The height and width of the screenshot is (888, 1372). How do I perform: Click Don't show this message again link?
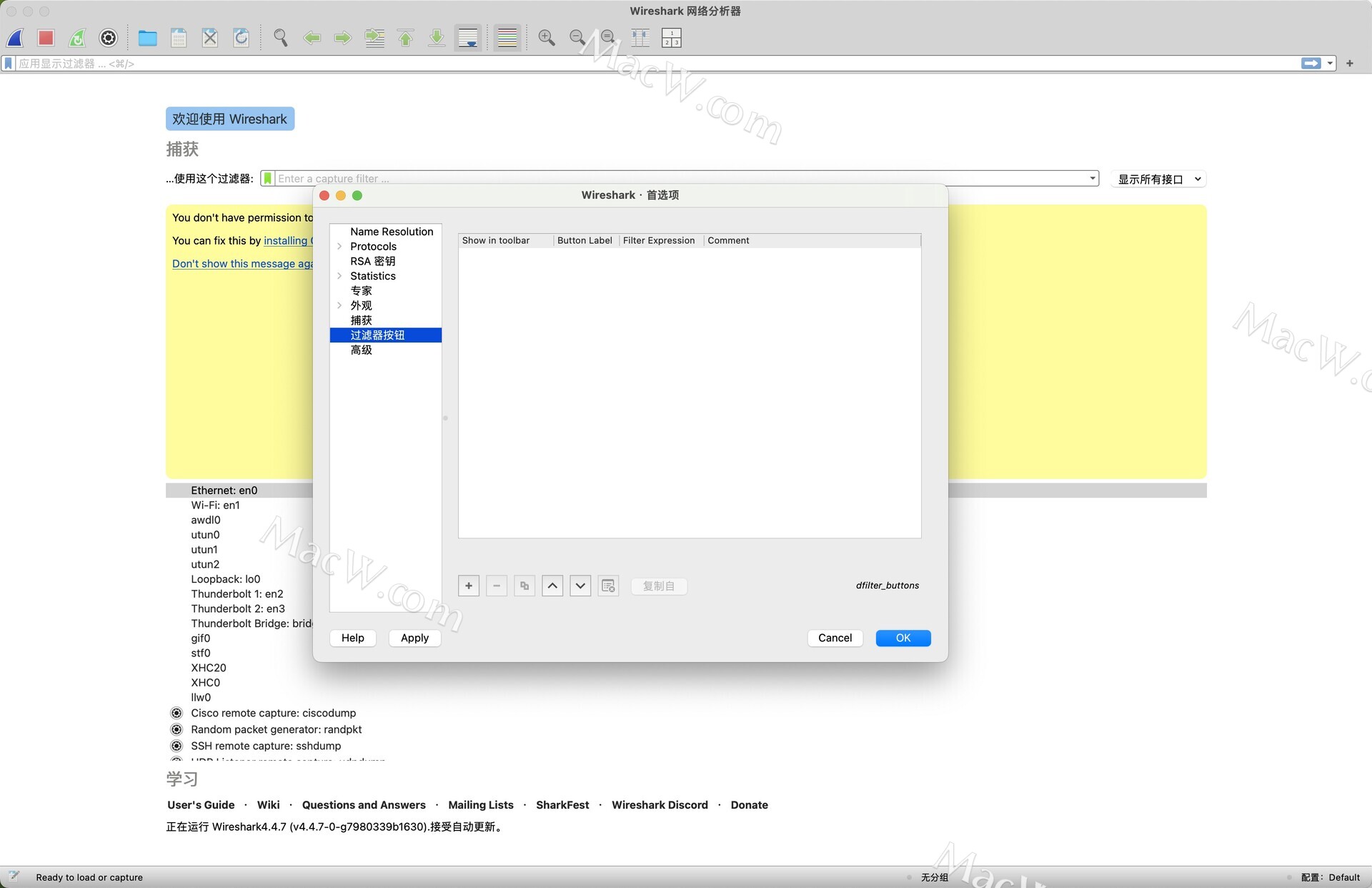(x=243, y=264)
